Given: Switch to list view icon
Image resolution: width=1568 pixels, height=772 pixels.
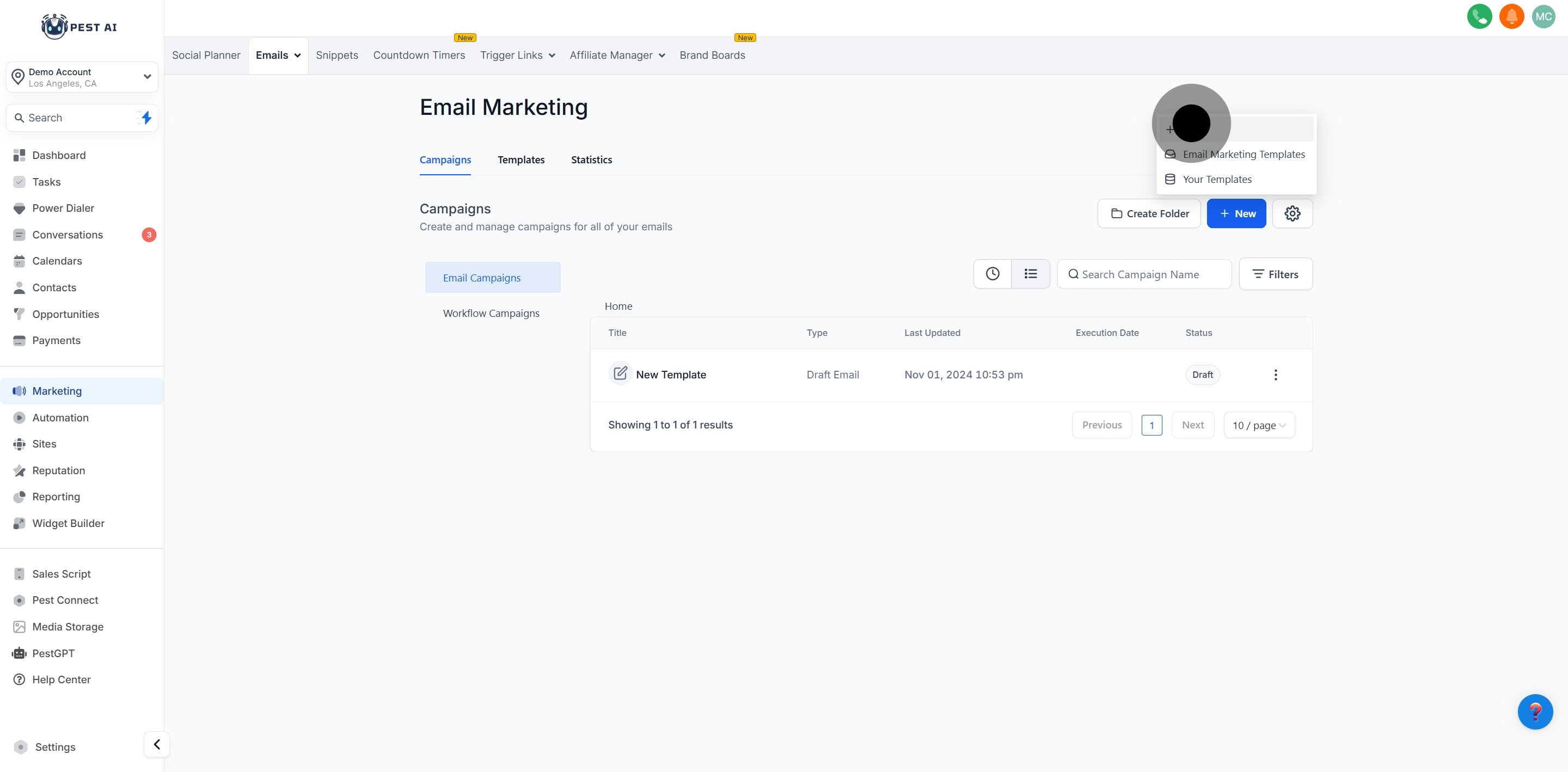Looking at the screenshot, I should pyautogui.click(x=1030, y=274).
